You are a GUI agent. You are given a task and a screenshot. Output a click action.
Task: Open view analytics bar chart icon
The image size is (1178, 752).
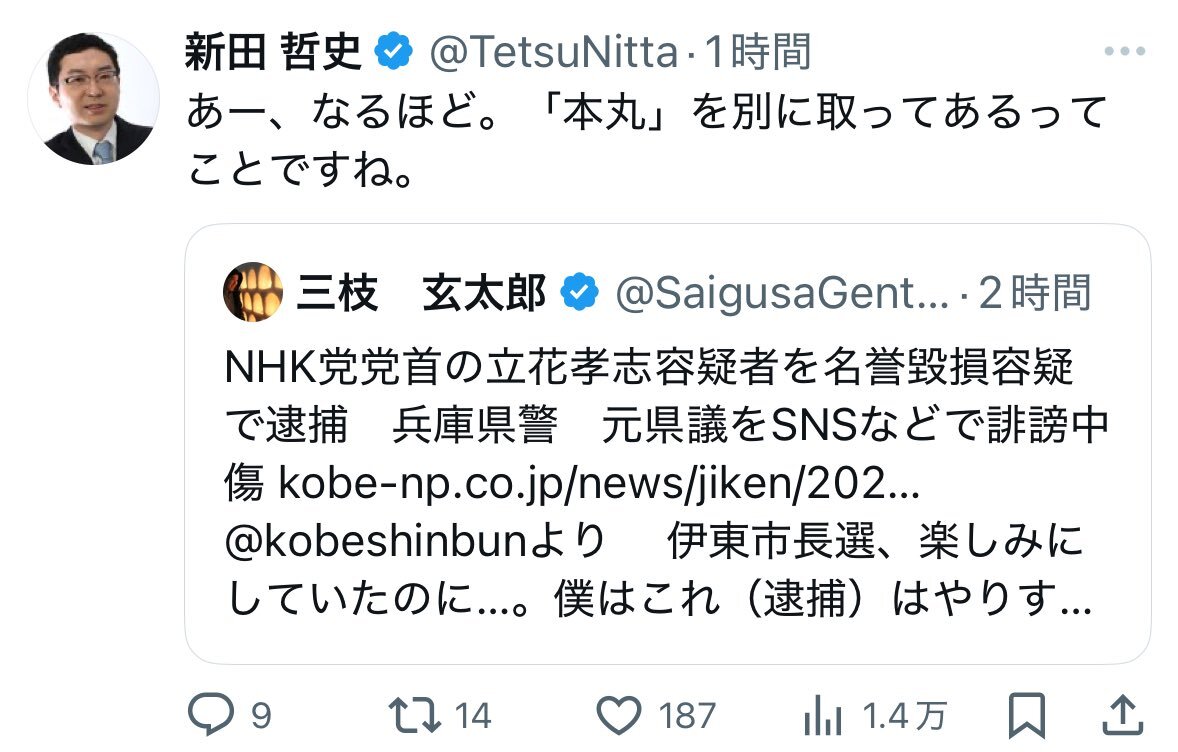823,715
